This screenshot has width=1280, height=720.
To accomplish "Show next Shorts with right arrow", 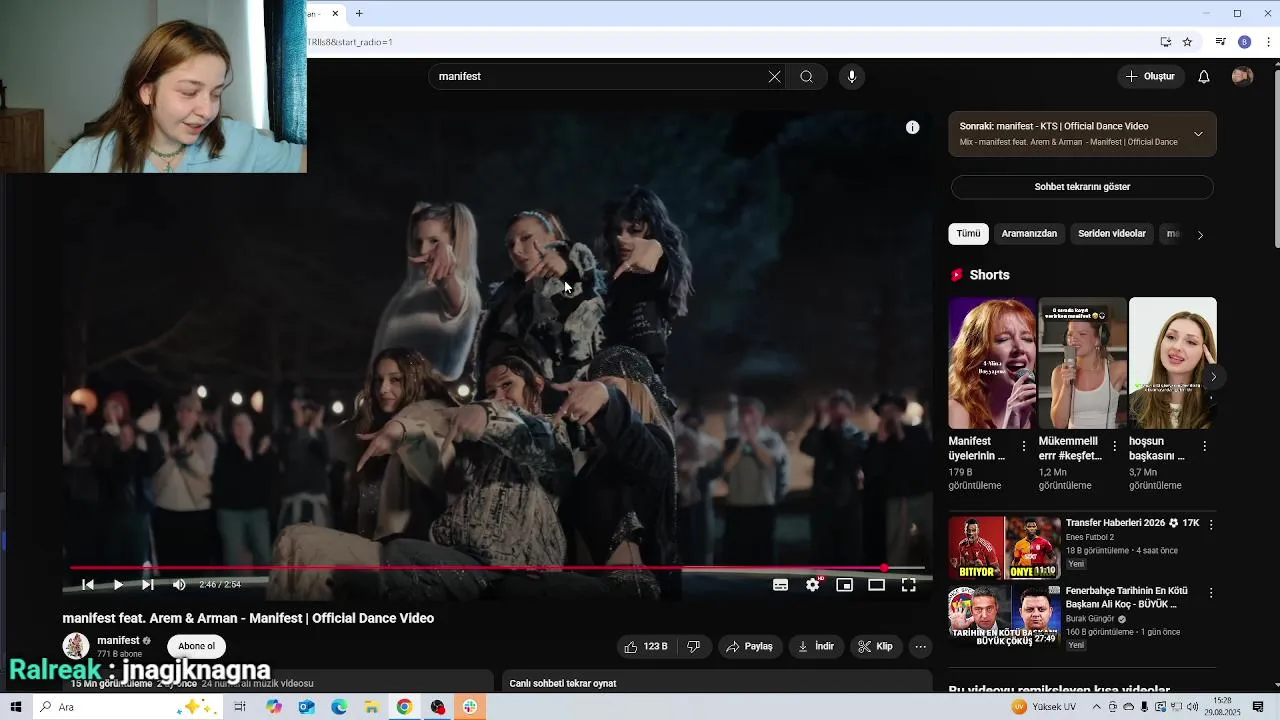I will click(x=1213, y=377).
